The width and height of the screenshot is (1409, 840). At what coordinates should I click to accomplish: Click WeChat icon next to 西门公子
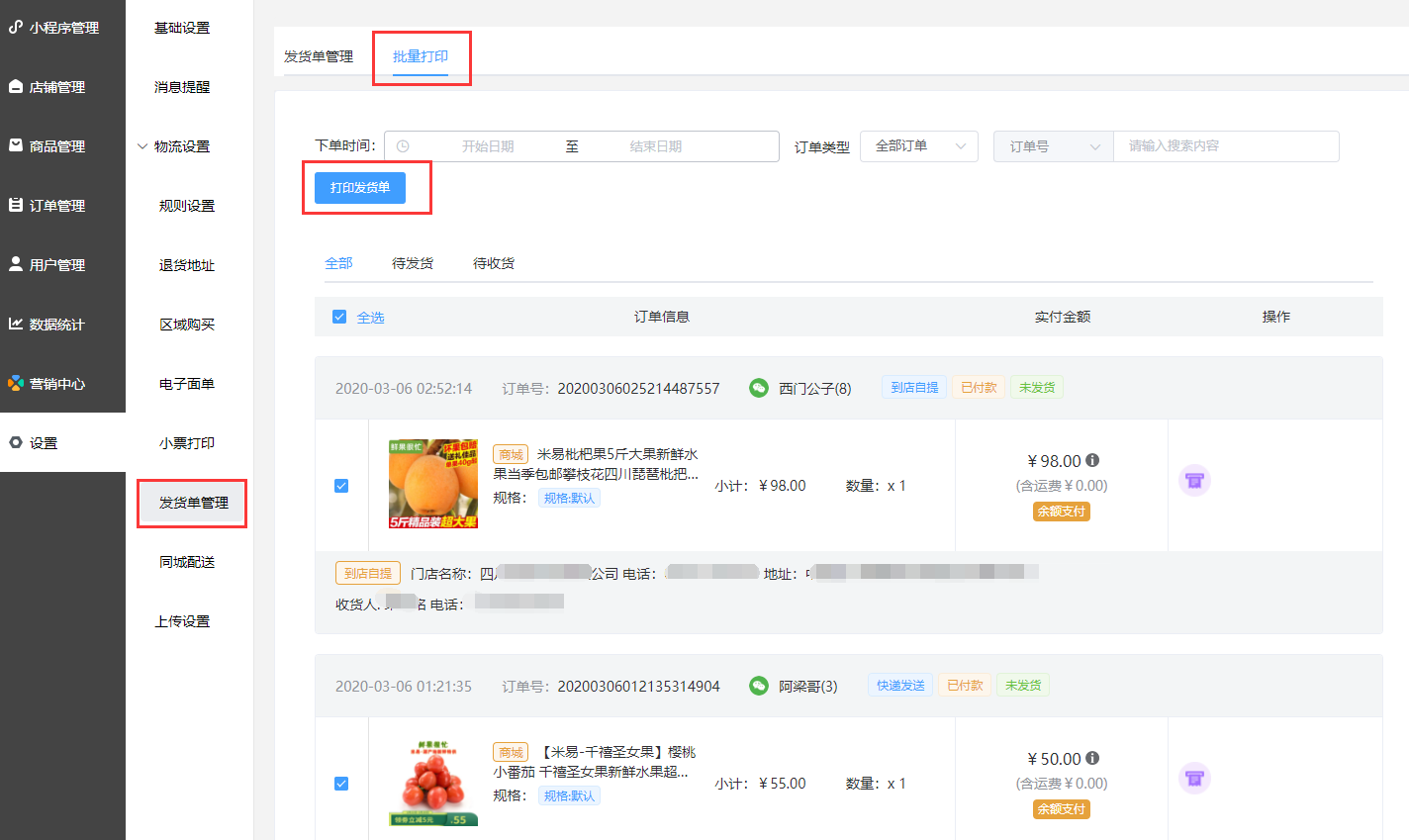click(758, 388)
